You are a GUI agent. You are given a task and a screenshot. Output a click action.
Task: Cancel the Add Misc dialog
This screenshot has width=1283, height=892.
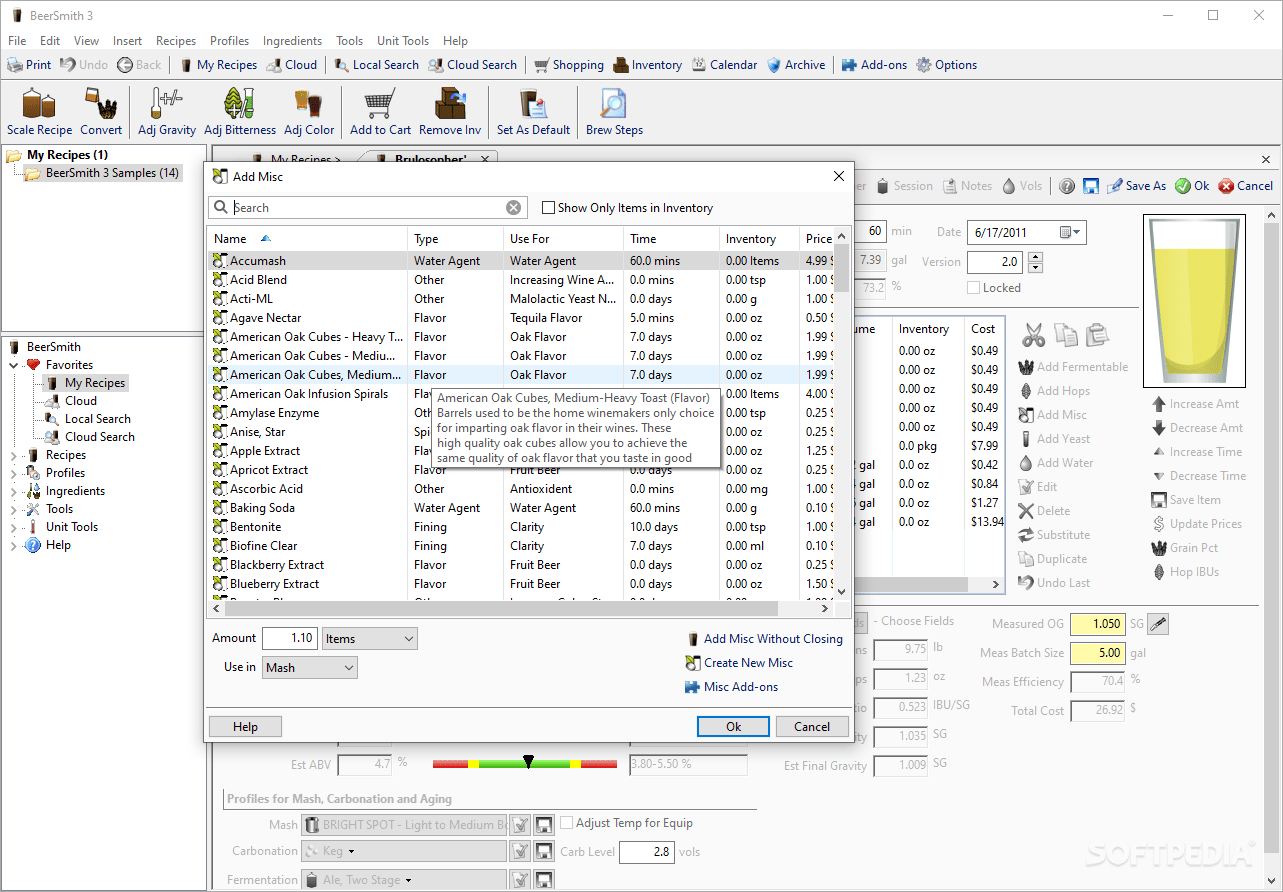(812, 727)
